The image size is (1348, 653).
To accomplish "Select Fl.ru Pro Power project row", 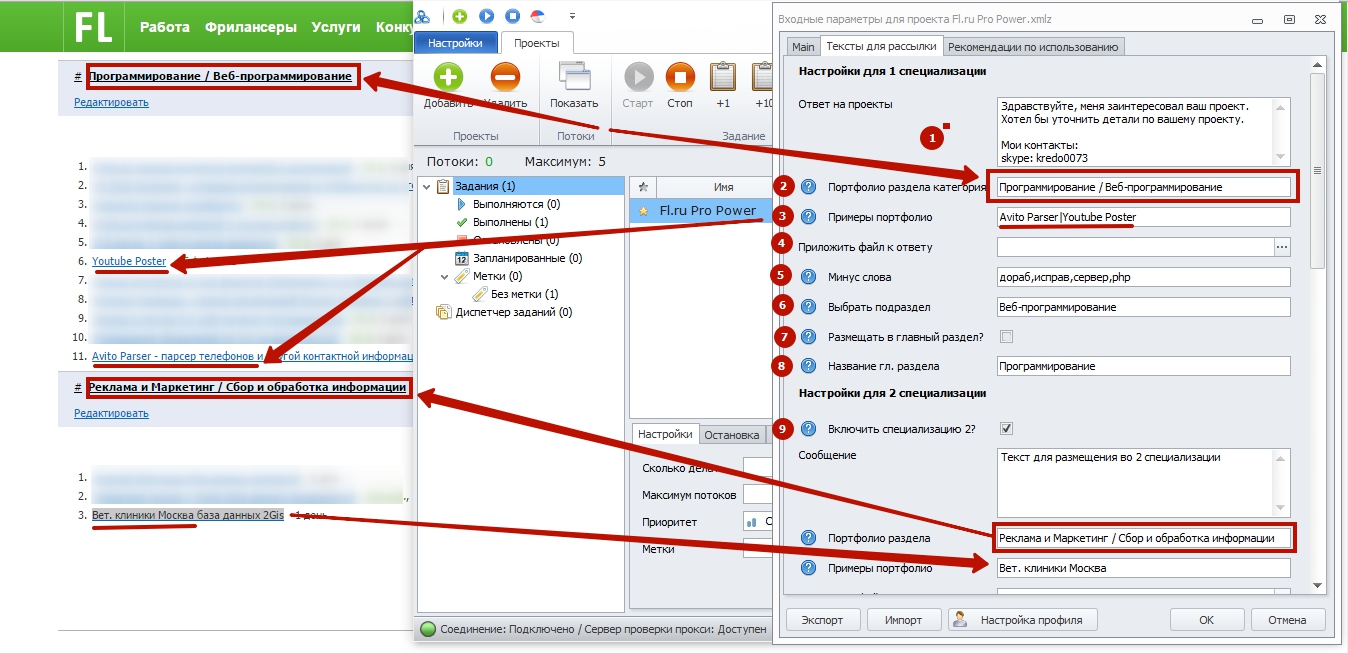I will click(x=700, y=211).
